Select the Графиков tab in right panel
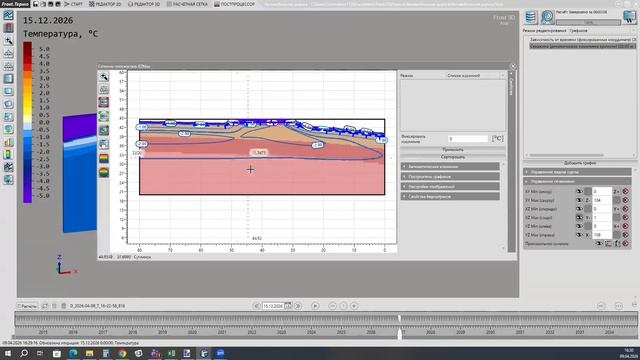Viewport: 640px width, 360px height. click(x=578, y=31)
